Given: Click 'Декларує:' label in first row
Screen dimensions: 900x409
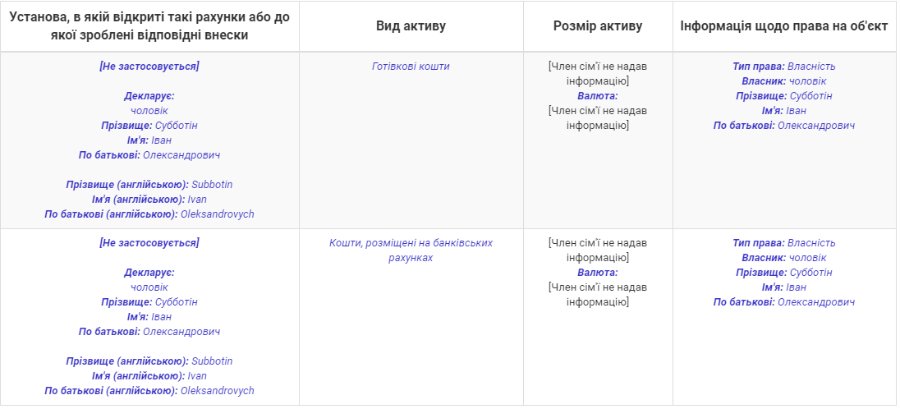Looking at the screenshot, I should (149, 96).
